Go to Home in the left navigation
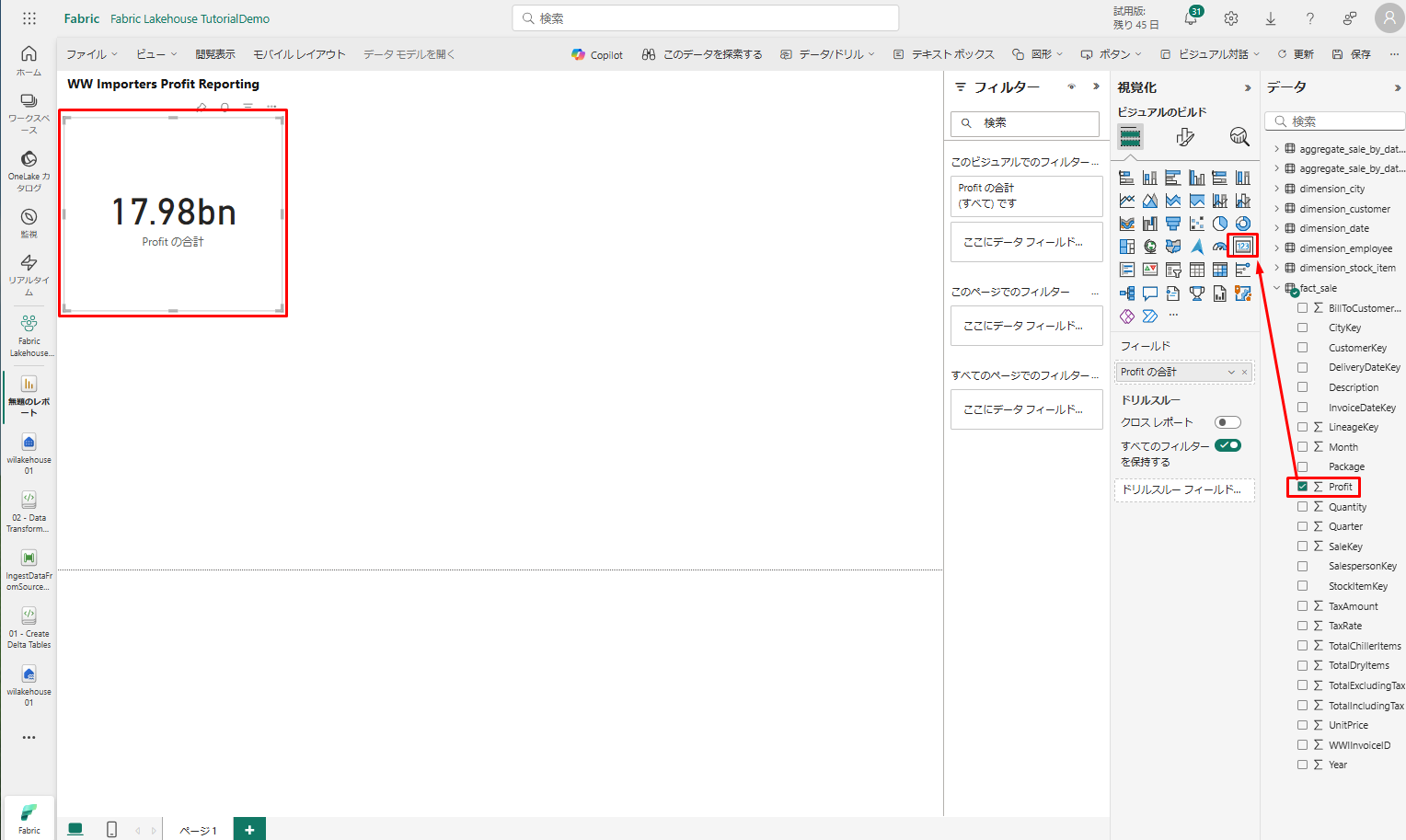 [29, 61]
